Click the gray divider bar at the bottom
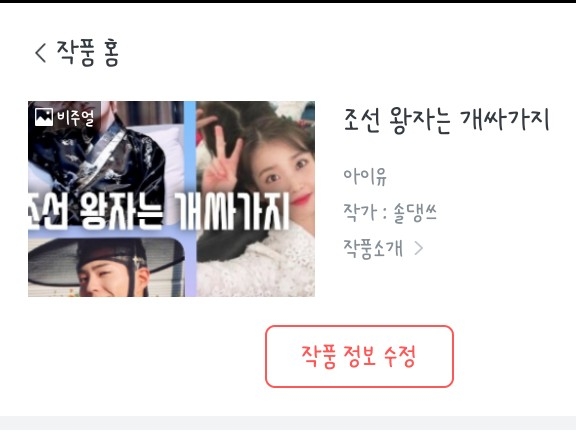Image resolution: width=576 pixels, height=432 pixels. (288, 424)
